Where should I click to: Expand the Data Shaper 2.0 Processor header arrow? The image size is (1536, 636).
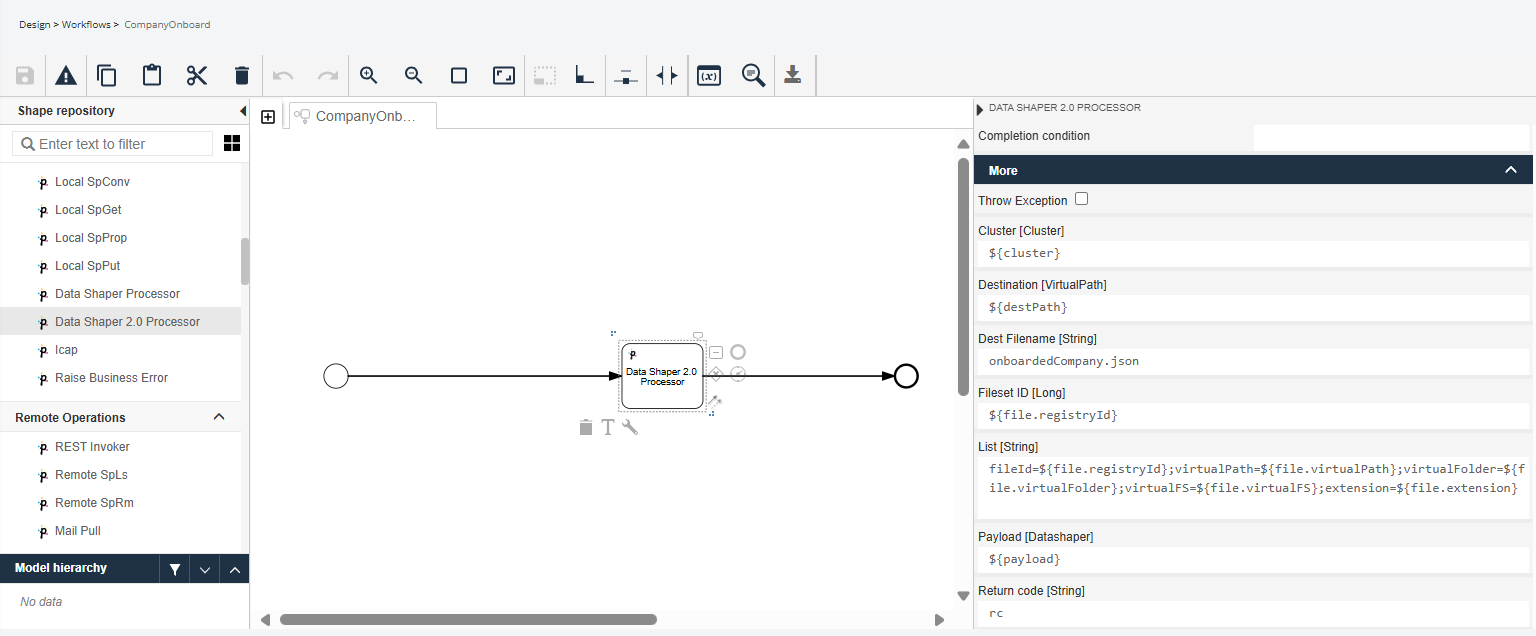pyautogui.click(x=980, y=109)
